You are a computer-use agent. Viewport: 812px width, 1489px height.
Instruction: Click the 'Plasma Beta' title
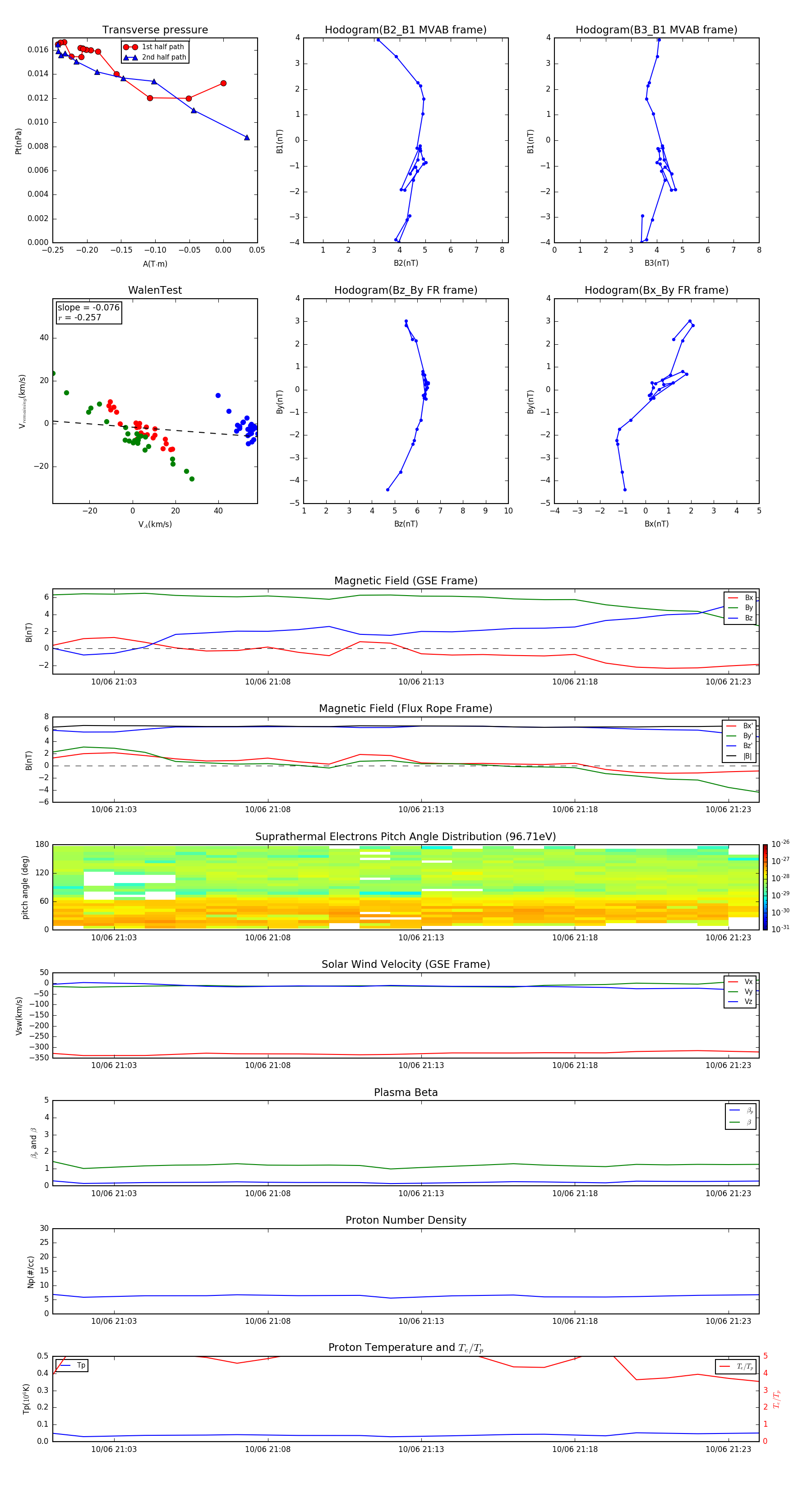406,1092
